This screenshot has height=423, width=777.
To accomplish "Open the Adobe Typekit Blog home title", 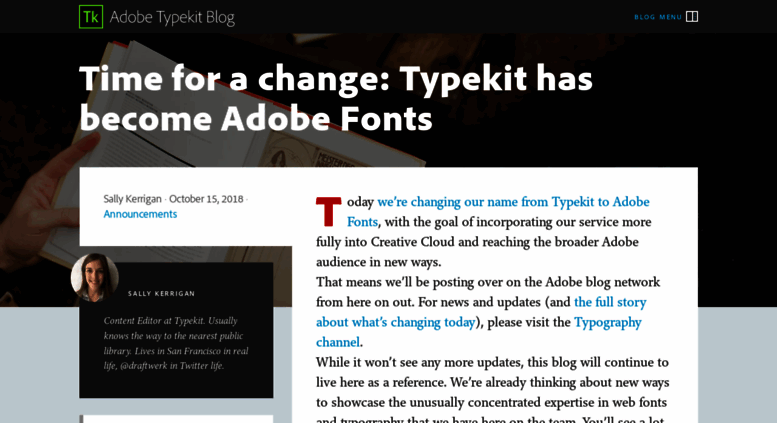I will [172, 17].
